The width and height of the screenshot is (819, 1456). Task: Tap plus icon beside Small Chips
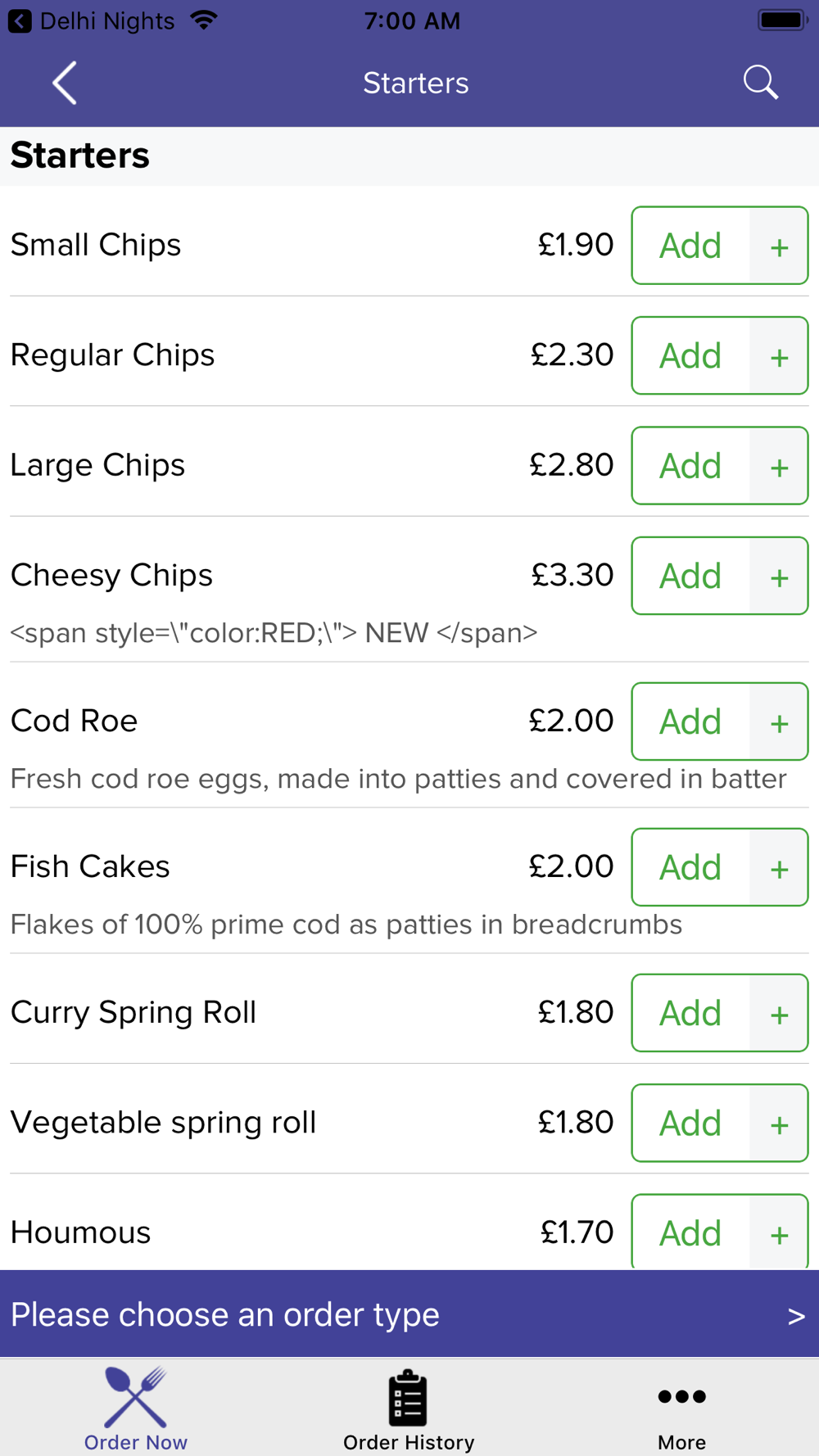pos(779,246)
